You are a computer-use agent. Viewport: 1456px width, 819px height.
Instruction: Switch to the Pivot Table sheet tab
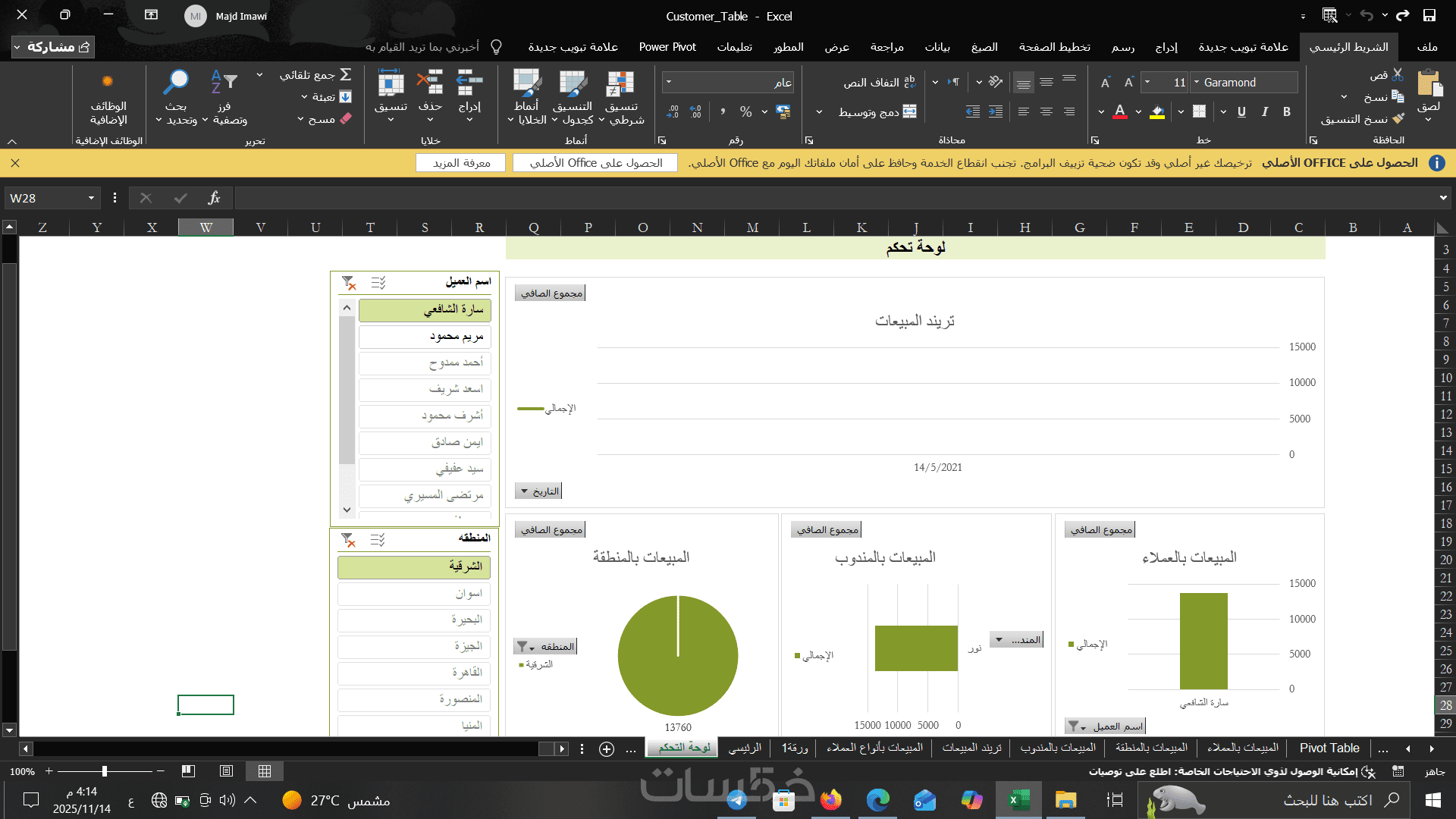click(1329, 748)
